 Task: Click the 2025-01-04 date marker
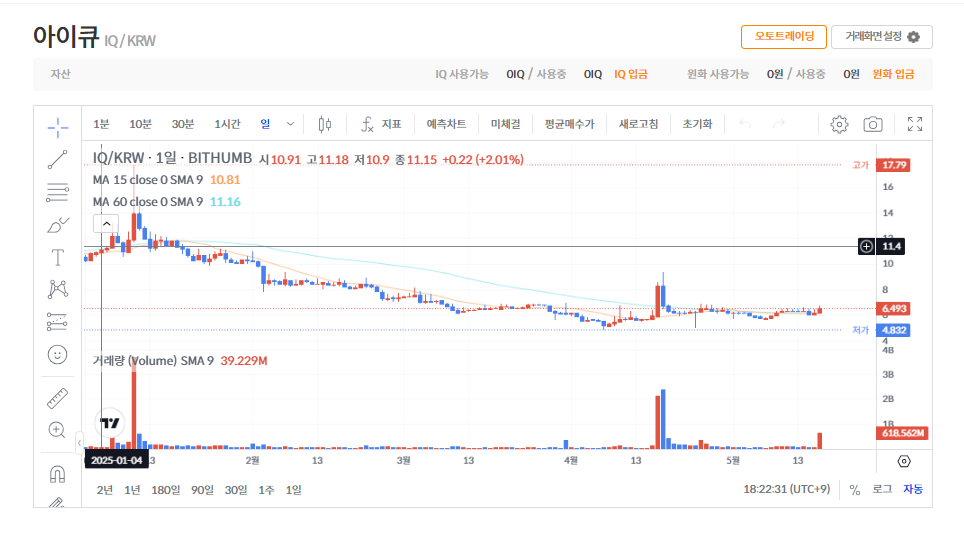click(116, 460)
